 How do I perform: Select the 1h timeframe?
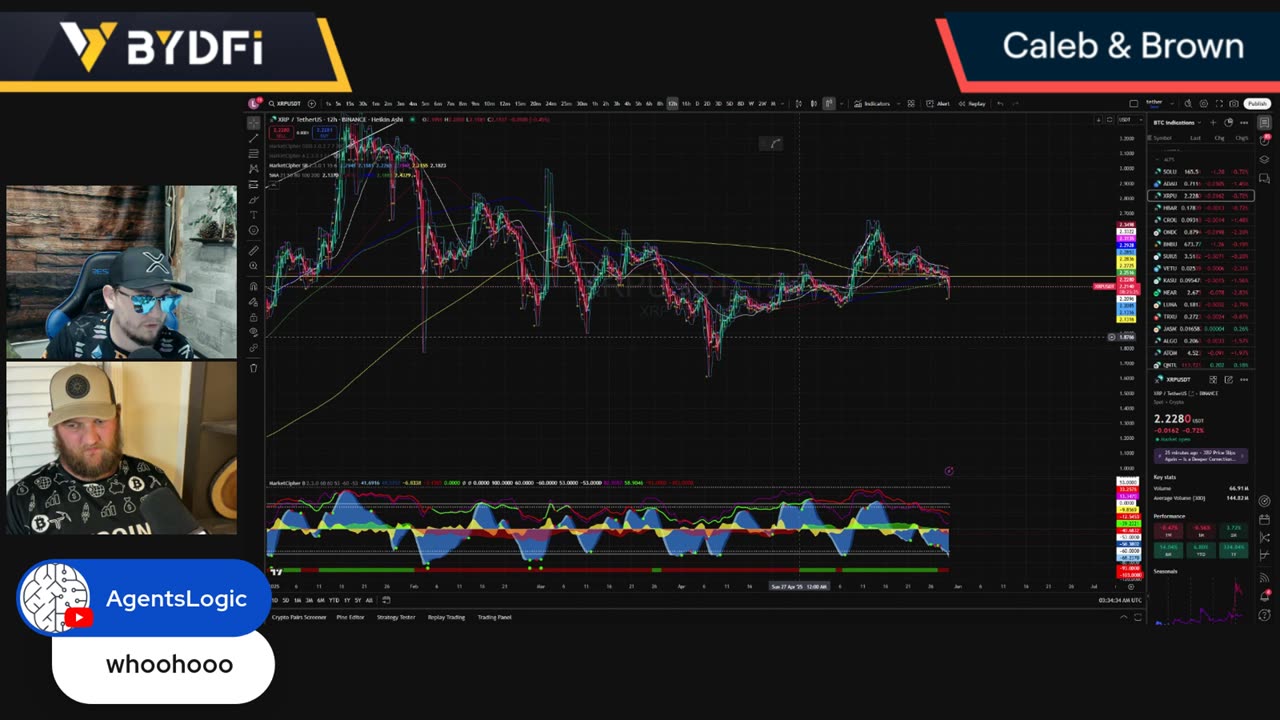(x=595, y=103)
